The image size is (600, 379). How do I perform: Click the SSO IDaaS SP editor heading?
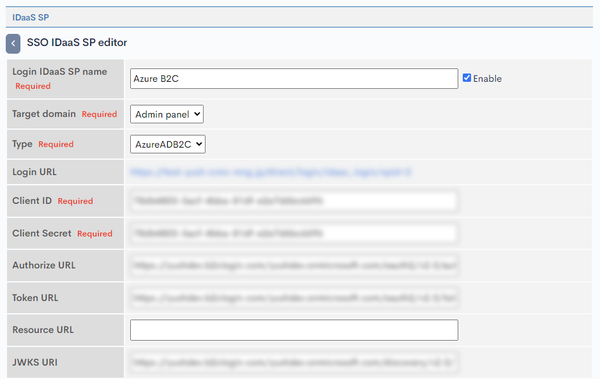77,42
